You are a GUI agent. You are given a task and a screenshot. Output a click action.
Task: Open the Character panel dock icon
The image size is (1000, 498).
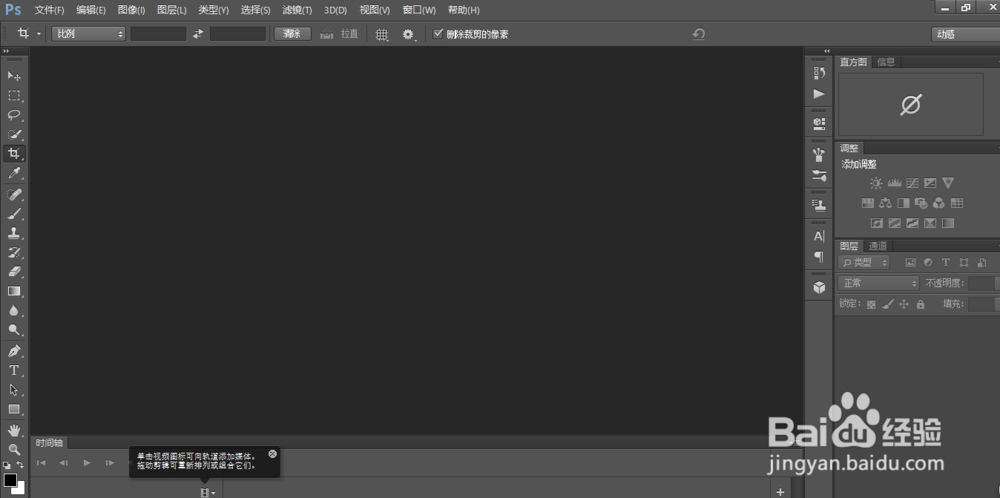point(820,236)
